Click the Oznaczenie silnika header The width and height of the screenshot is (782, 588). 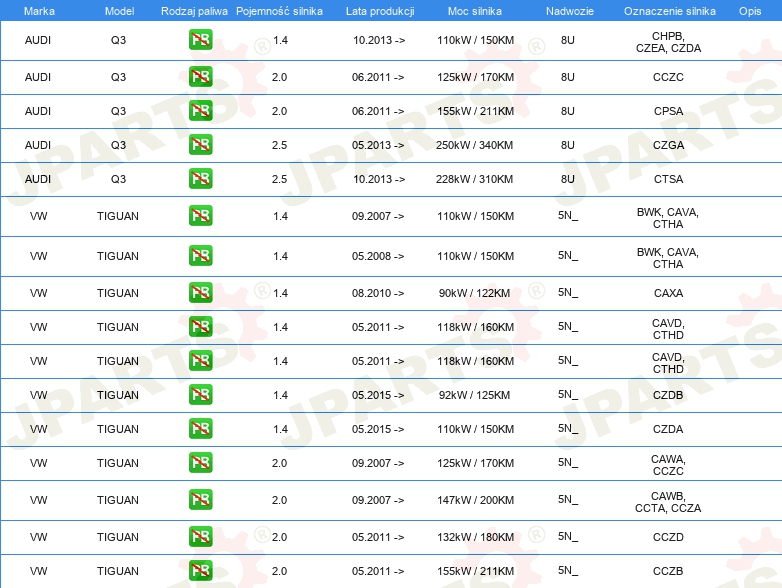coord(668,10)
